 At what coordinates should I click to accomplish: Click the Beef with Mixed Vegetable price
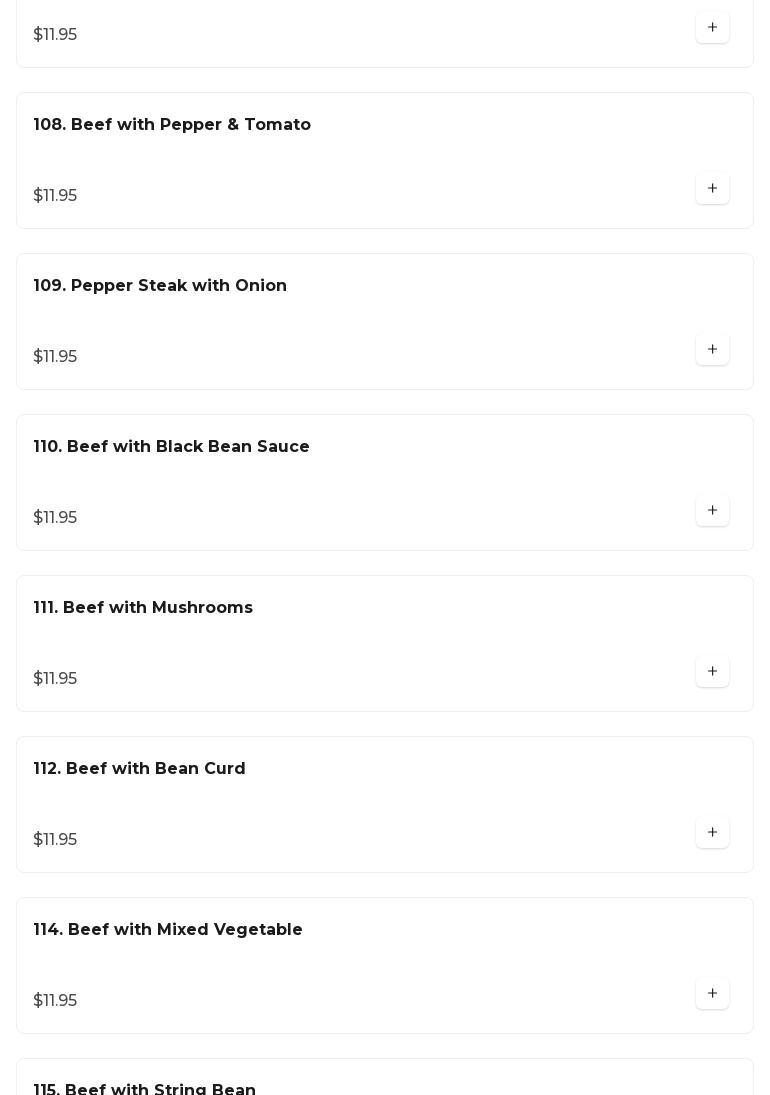(55, 1001)
